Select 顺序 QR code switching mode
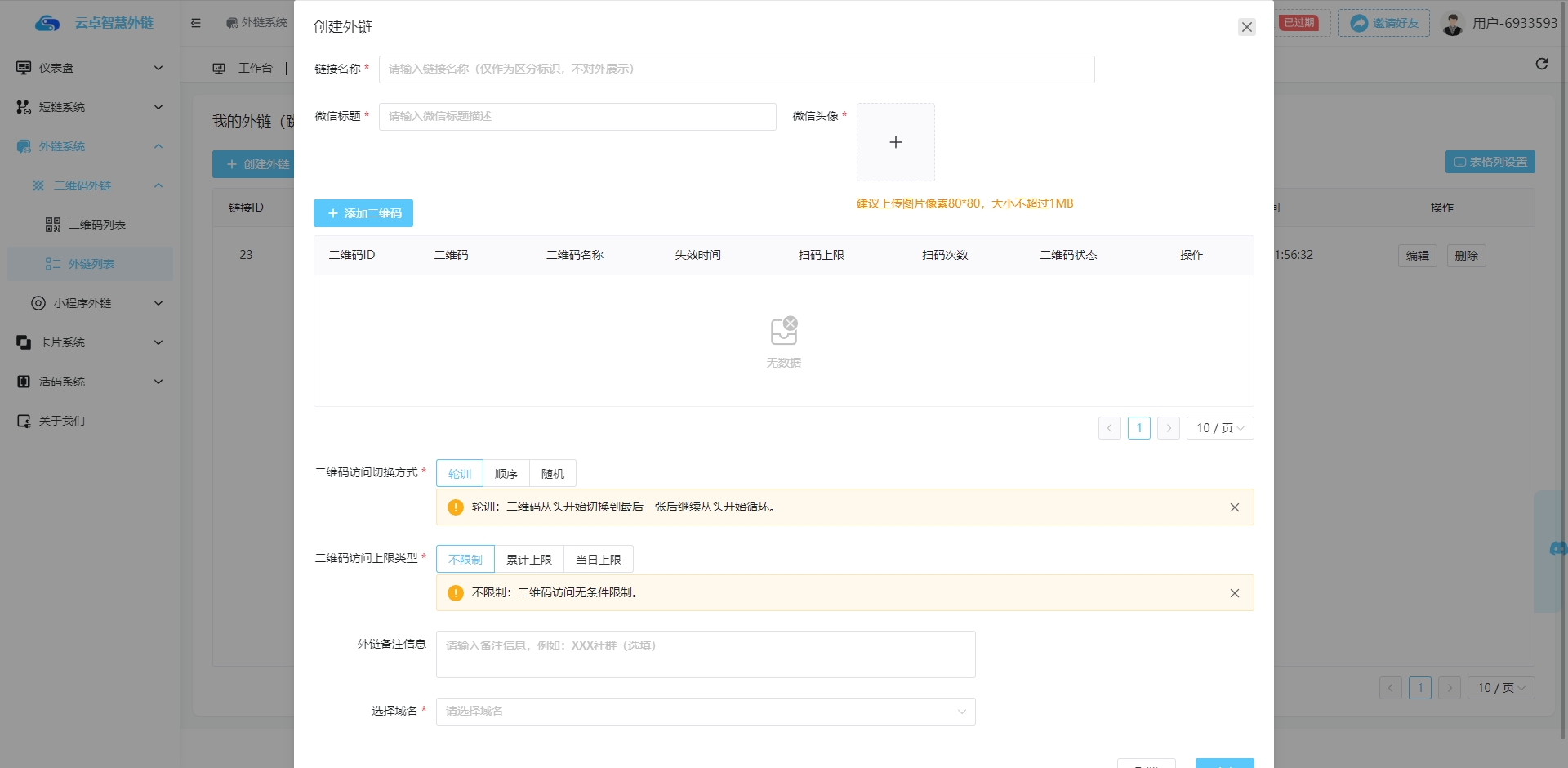The height and width of the screenshot is (768, 1568). (506, 474)
